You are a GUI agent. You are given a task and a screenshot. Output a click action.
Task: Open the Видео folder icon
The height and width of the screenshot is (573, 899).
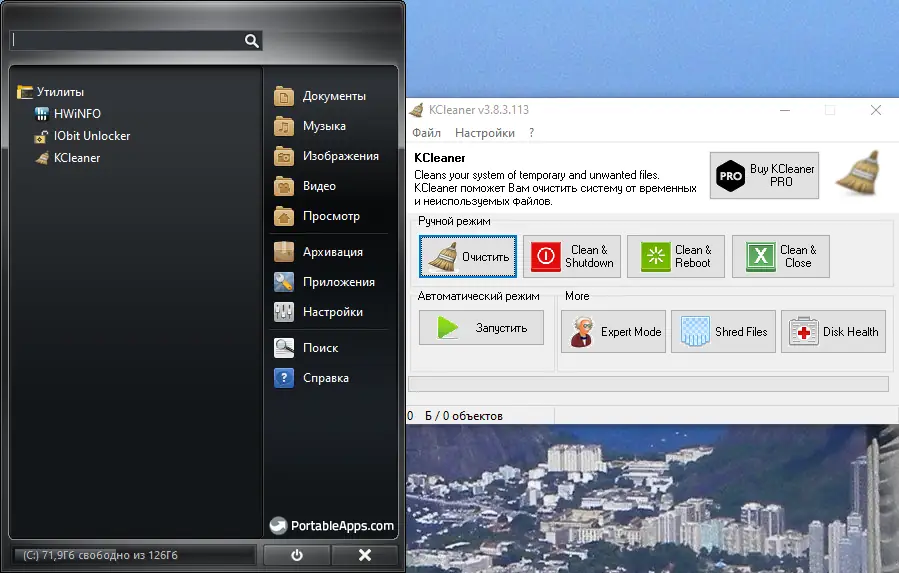point(284,186)
